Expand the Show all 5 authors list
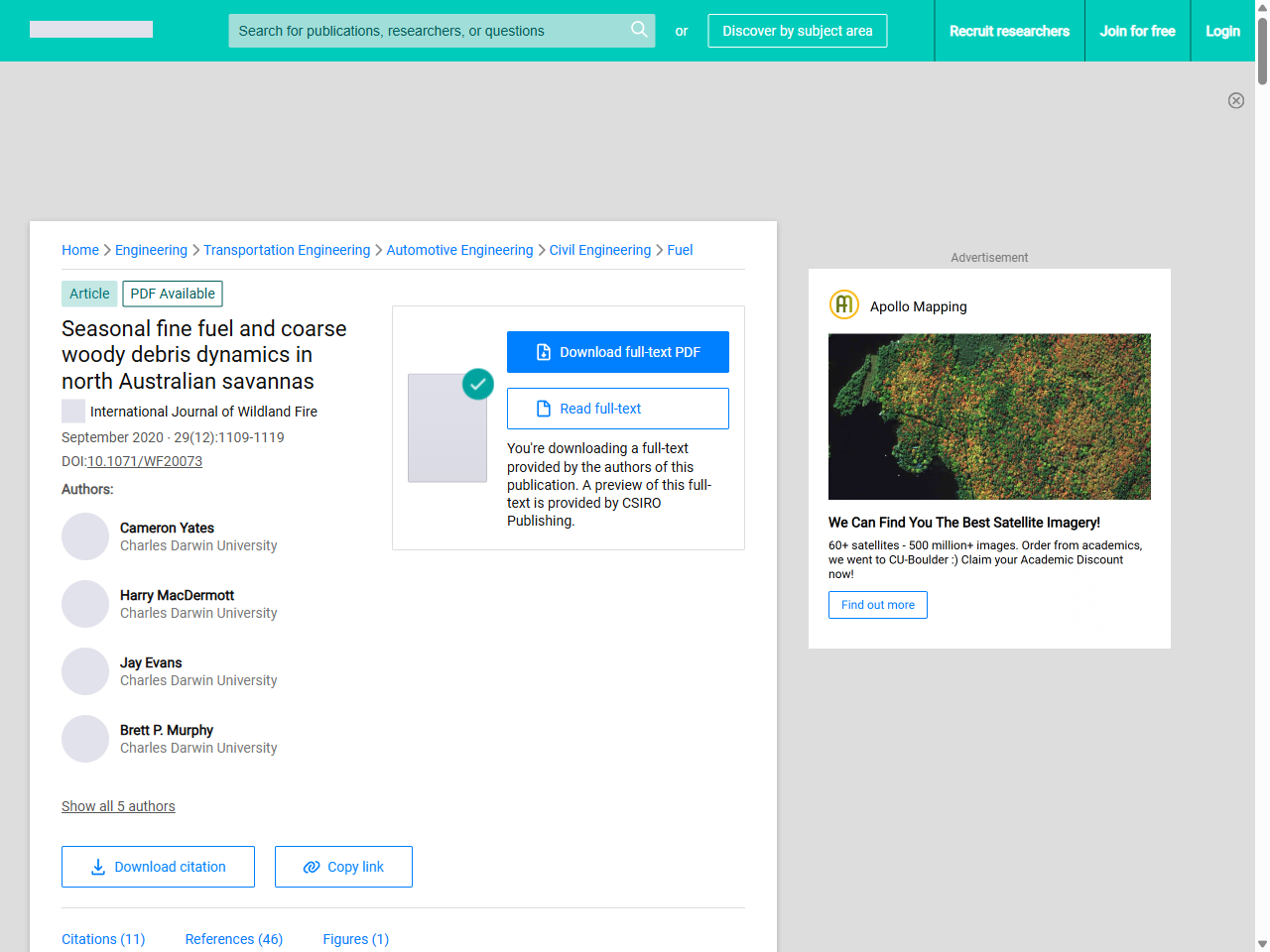 pyautogui.click(x=118, y=806)
